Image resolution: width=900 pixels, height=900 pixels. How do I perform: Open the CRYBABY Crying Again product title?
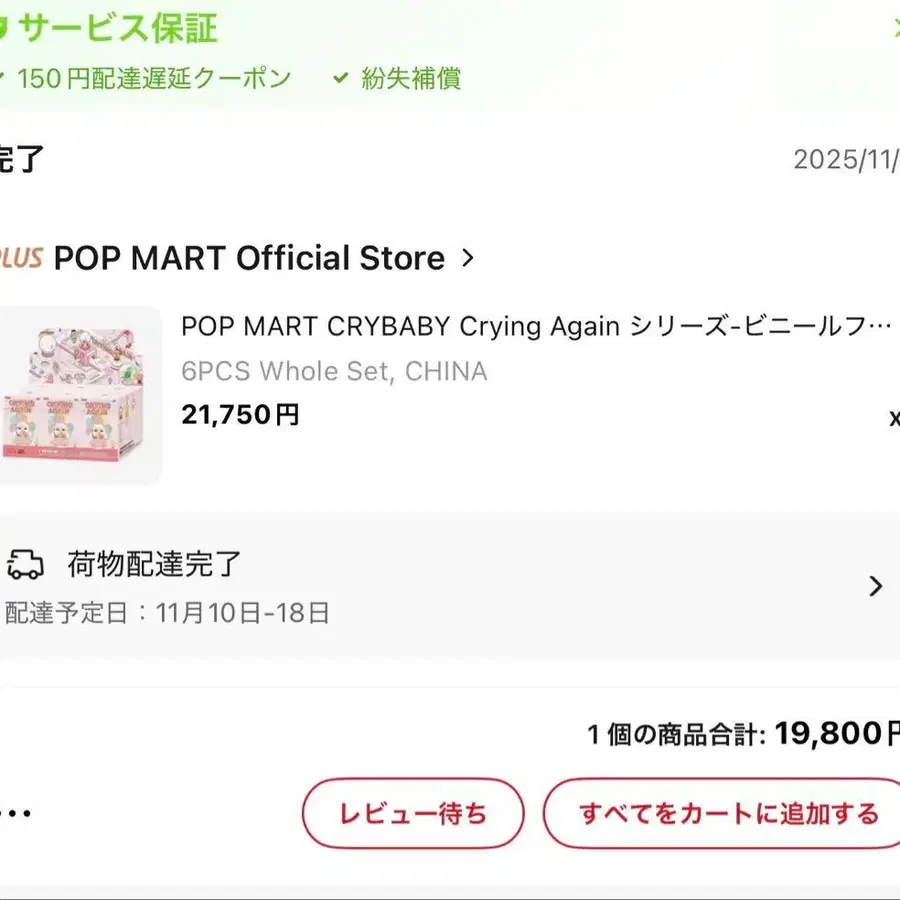pyautogui.click(x=536, y=327)
